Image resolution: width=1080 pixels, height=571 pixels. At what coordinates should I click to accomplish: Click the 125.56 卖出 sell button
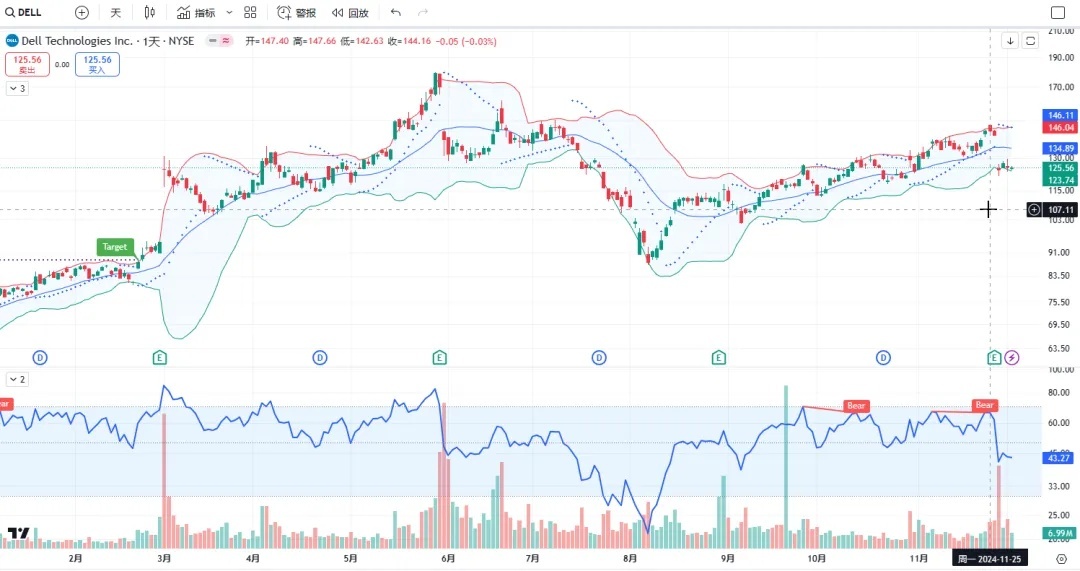coord(27,64)
